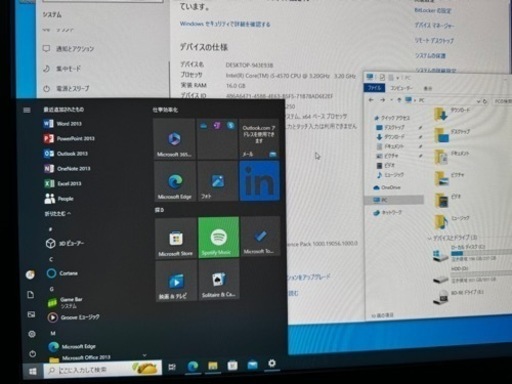Viewport: 512px width, 384px height.
Task: Open Task View on the taskbar
Action: (x=172, y=367)
